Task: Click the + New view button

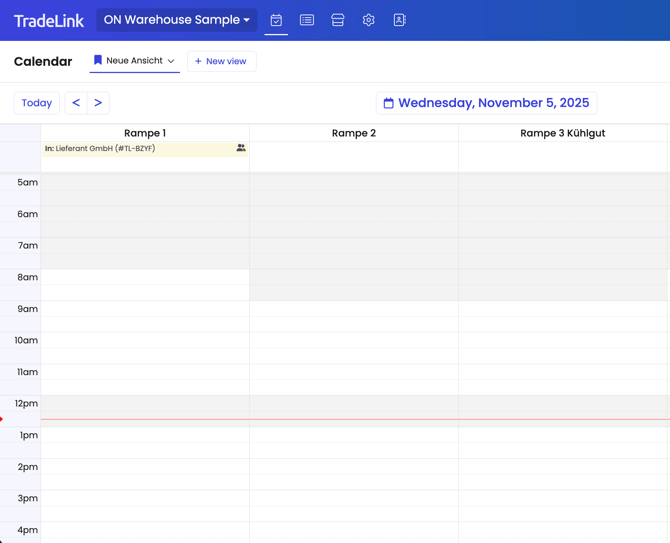Action: (221, 61)
